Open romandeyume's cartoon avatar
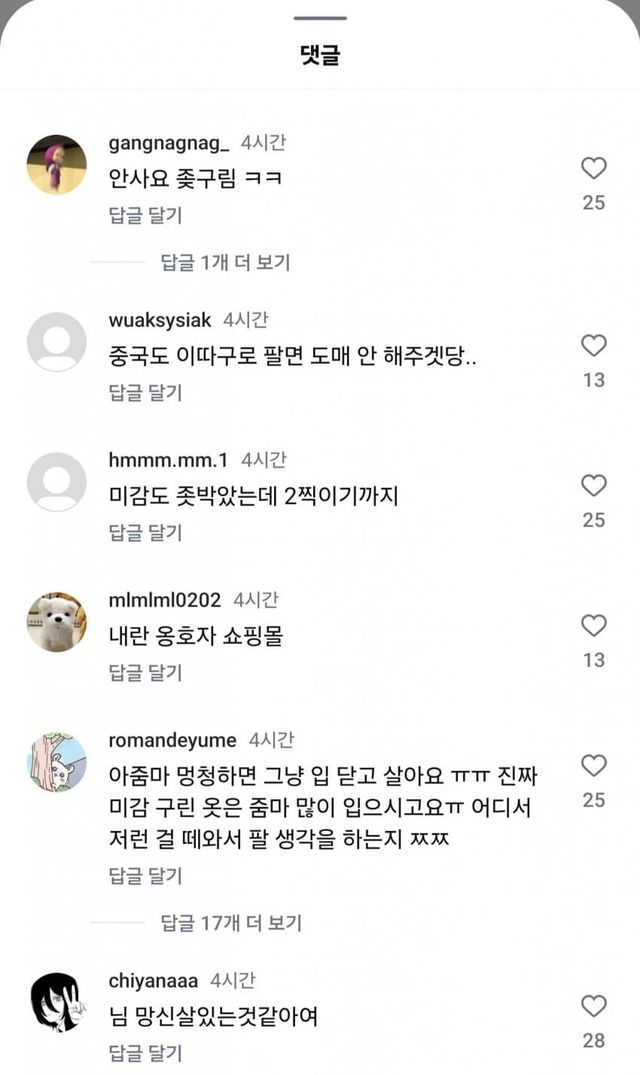This screenshot has width=640, height=1075. pos(57,762)
